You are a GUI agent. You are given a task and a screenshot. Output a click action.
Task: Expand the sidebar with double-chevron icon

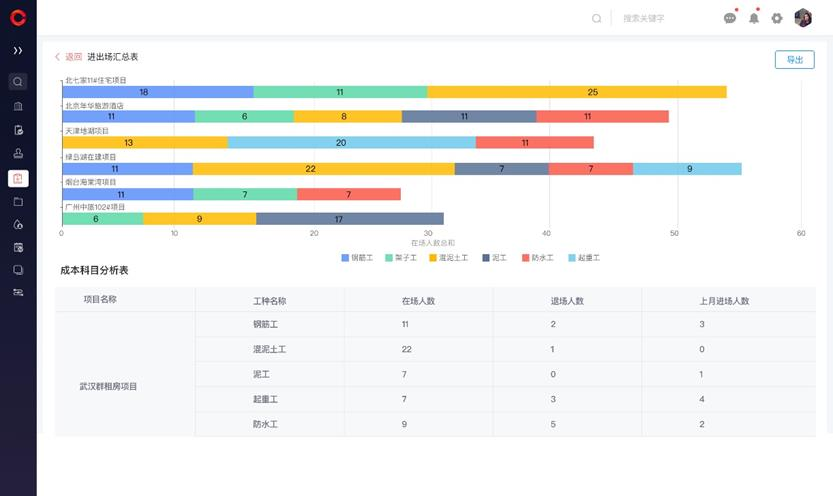click(18, 50)
